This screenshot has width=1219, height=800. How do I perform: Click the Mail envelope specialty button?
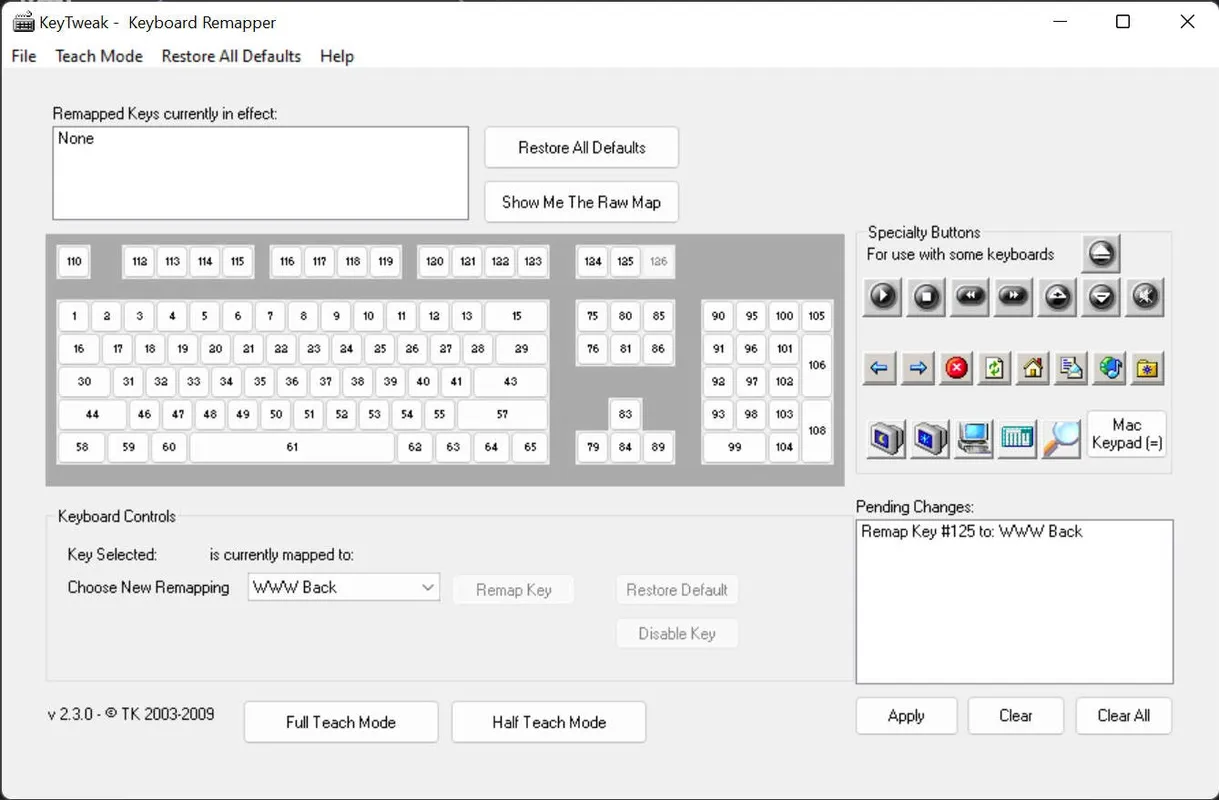[1071, 369]
